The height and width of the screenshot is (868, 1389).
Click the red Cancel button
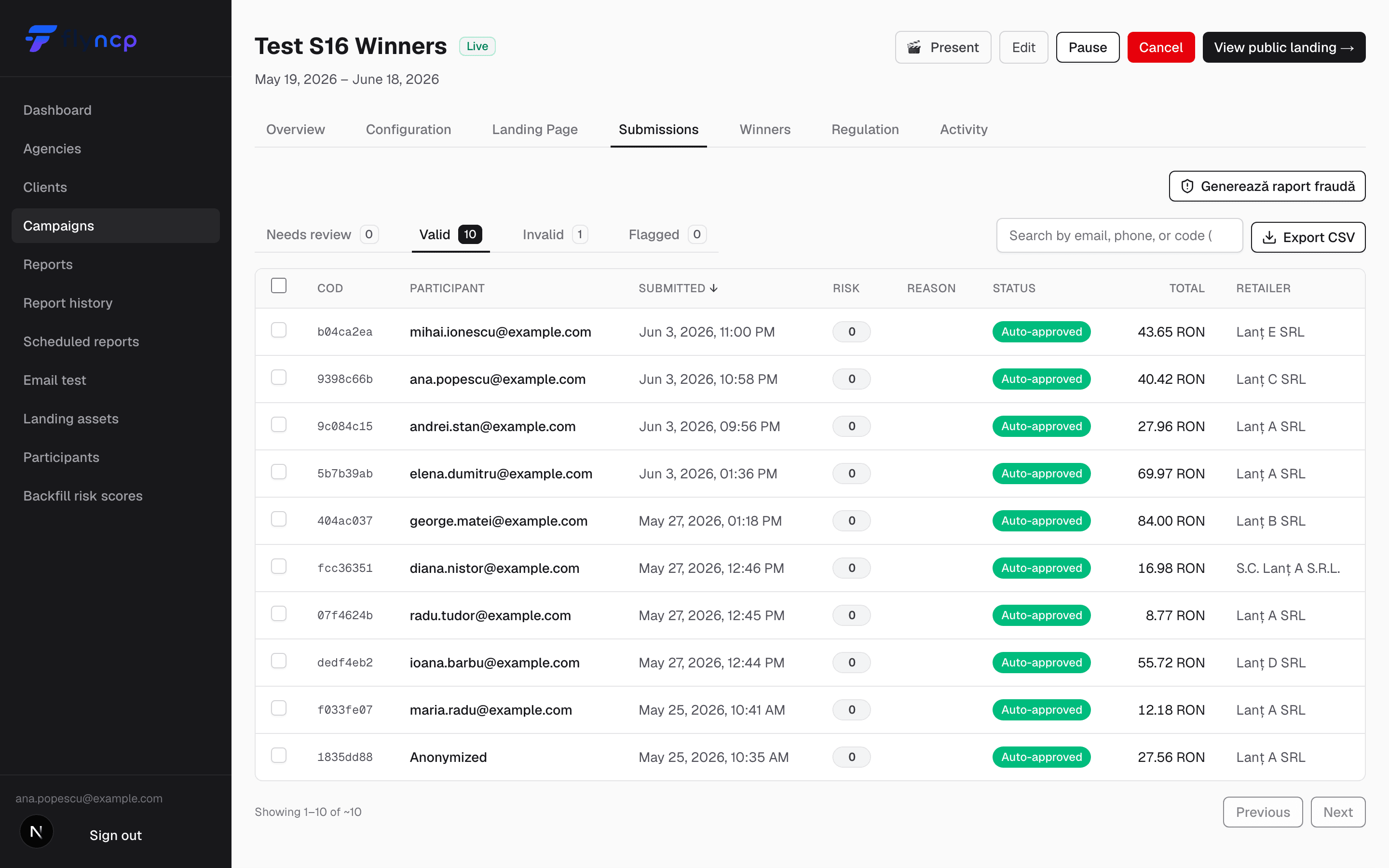[x=1160, y=47]
